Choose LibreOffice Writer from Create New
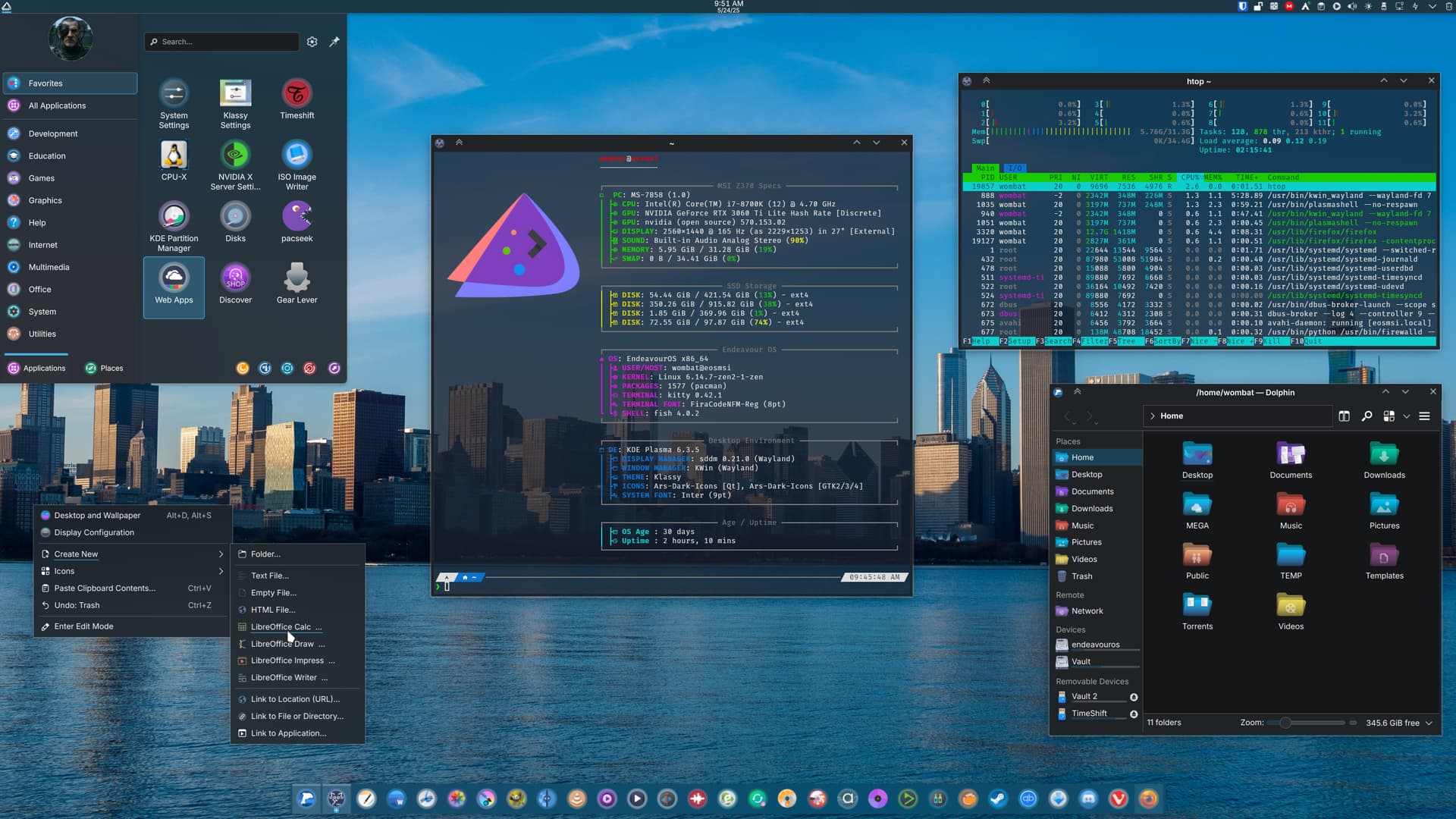The height and width of the screenshot is (819, 1456). (x=284, y=677)
